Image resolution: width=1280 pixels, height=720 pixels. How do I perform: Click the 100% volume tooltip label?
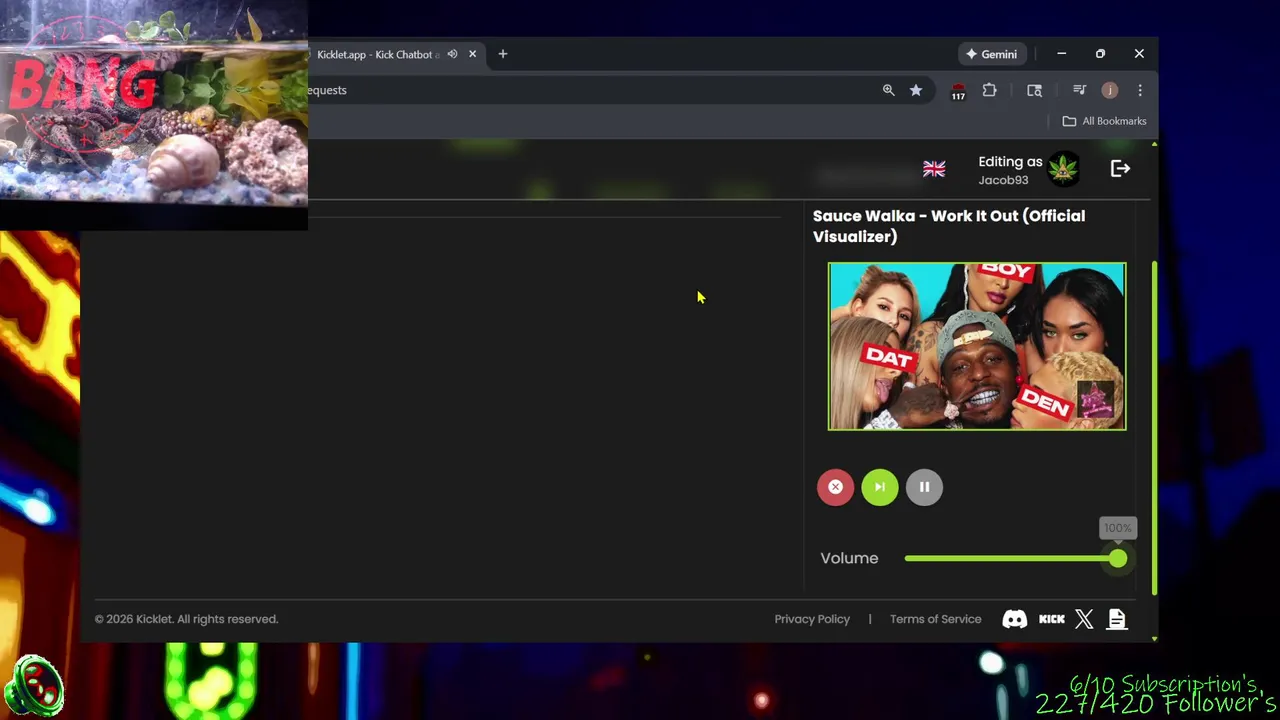pos(1118,528)
